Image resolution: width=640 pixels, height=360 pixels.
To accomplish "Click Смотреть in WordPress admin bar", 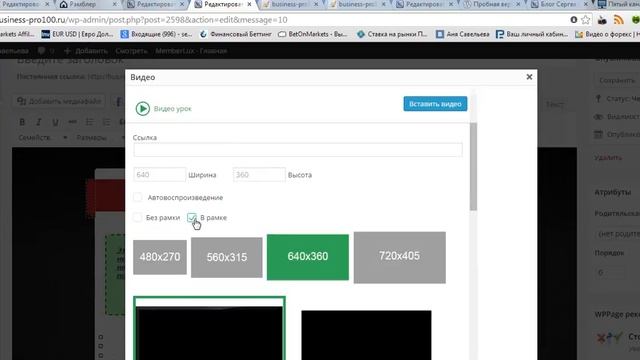I will pyautogui.click(x=131, y=51).
